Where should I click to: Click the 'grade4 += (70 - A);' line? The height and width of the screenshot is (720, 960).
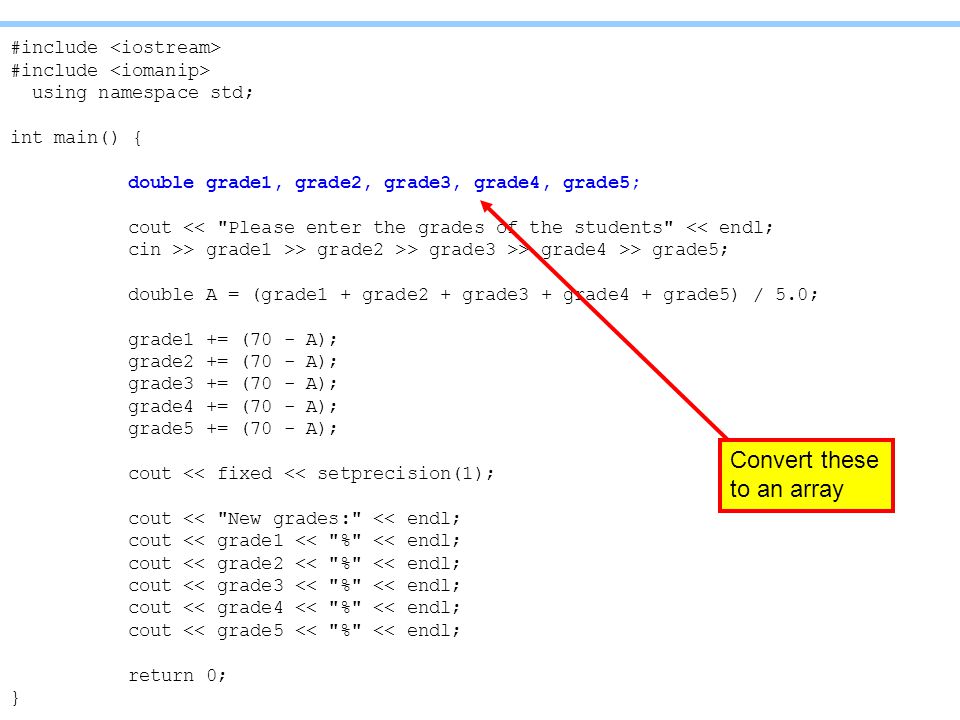pos(233,407)
